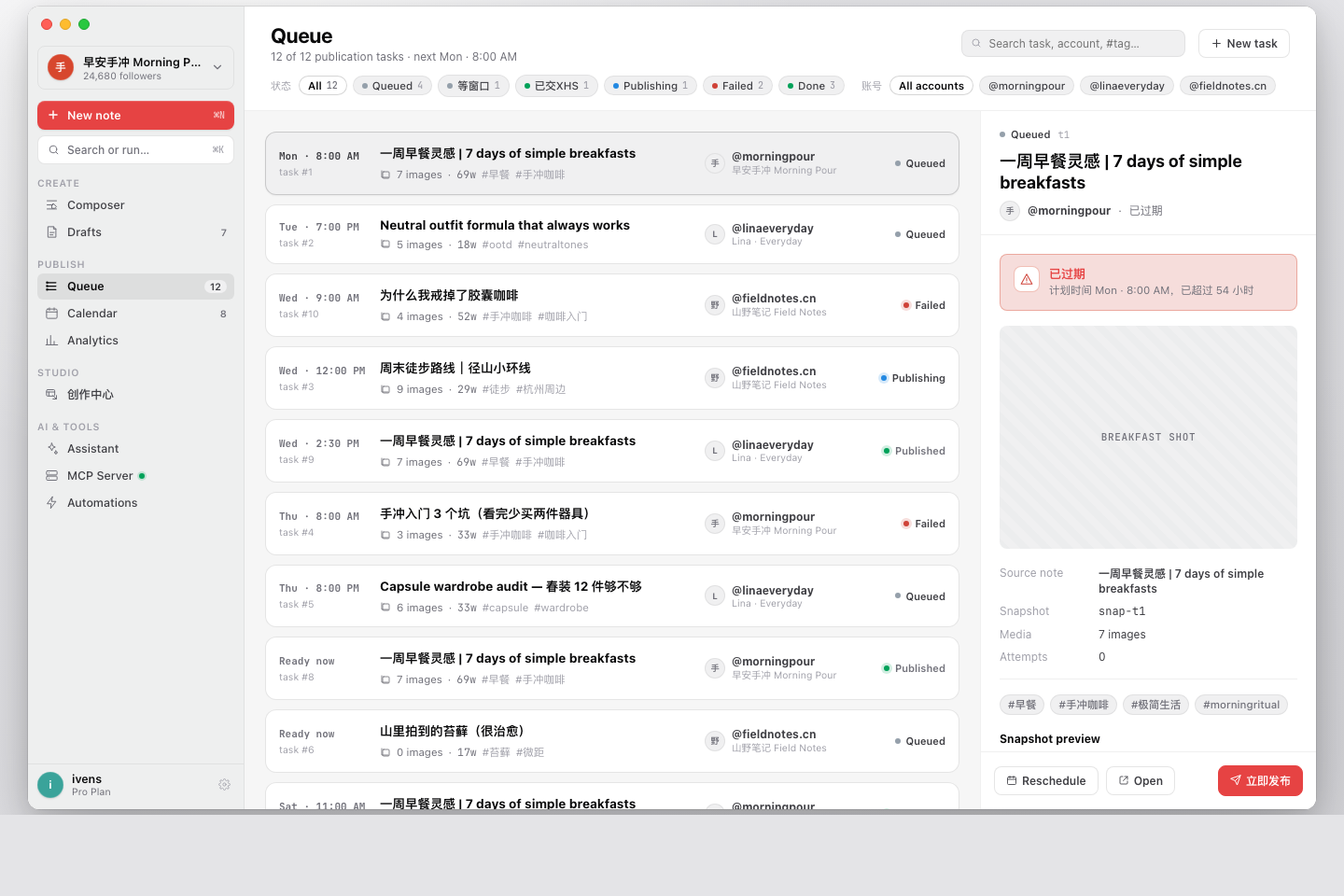Viewport: 1344px width, 896px height.
Task: Filter tasks by Queued status
Action: [x=392, y=86]
